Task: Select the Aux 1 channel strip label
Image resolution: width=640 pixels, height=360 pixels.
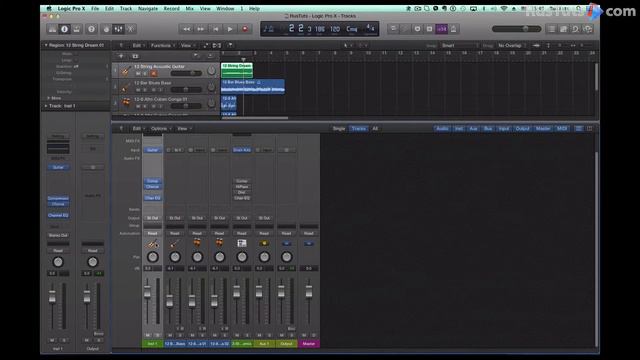Action: (x=264, y=344)
